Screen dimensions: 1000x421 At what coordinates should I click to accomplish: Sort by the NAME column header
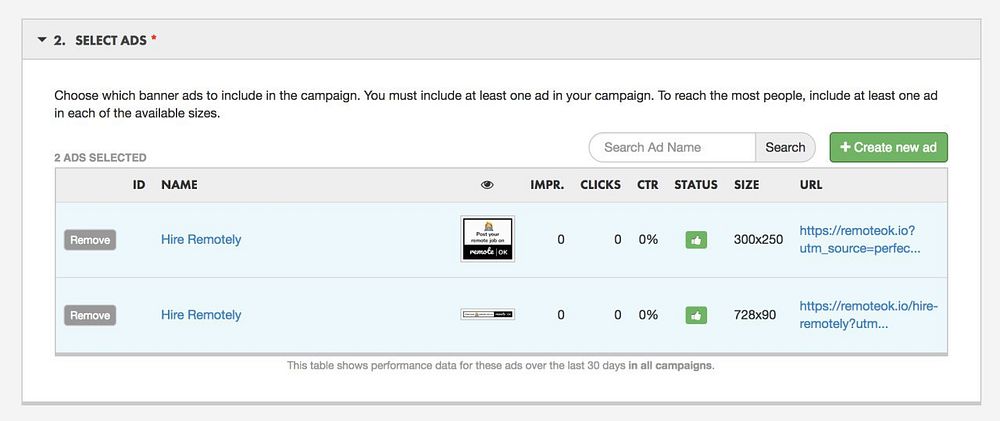(x=179, y=185)
